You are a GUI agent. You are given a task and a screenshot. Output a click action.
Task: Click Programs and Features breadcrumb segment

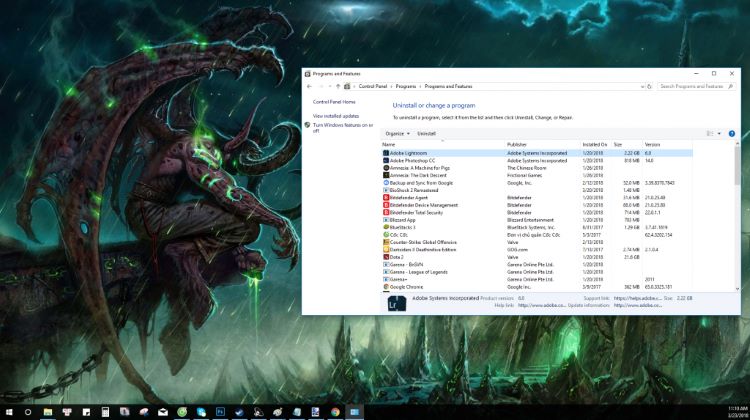coord(448,87)
